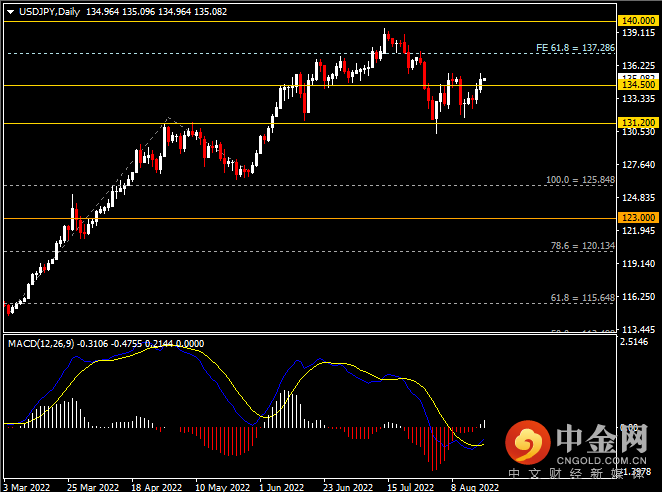Viewport: 662px width, 492px height.
Task: Select the 123.000 price level label
Action: click(x=638, y=218)
